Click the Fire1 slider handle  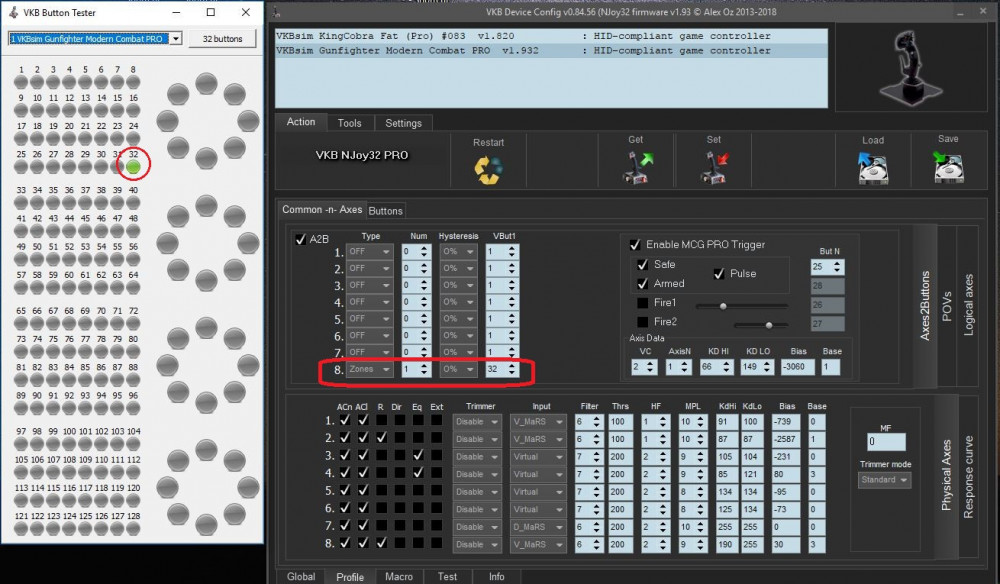[722, 306]
